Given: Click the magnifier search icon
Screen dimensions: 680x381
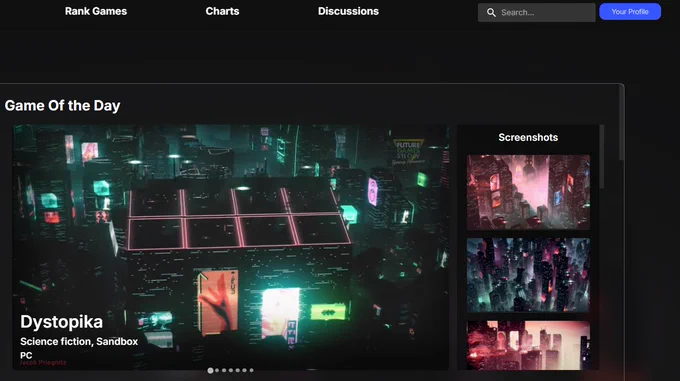Looking at the screenshot, I should coord(491,13).
